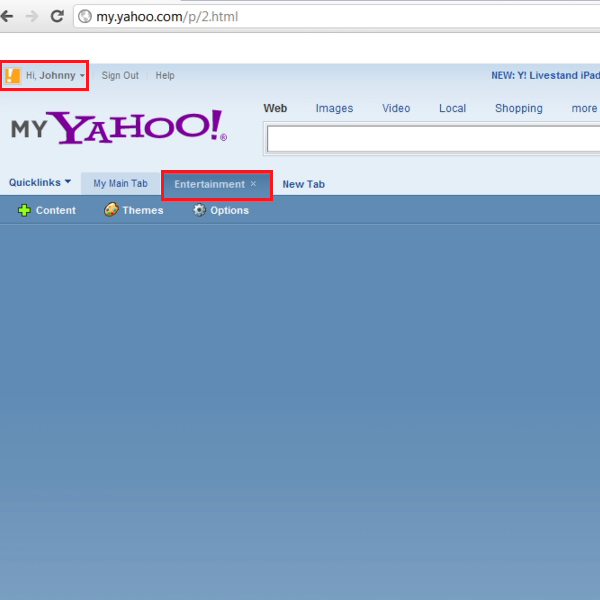
Task: Reload the page with the refresh icon
Action: (x=57, y=16)
